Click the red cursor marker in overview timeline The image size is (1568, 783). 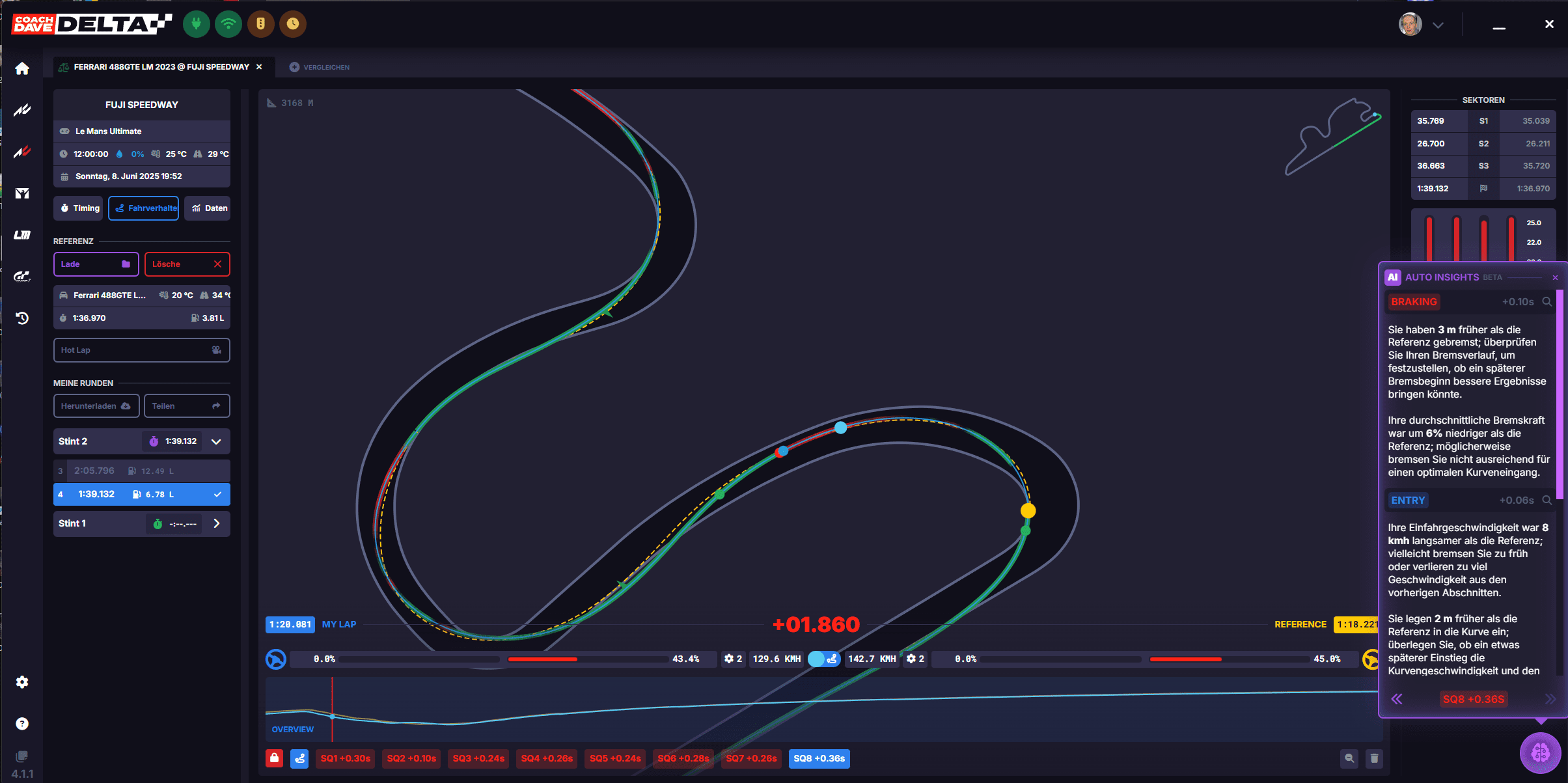pos(332,709)
